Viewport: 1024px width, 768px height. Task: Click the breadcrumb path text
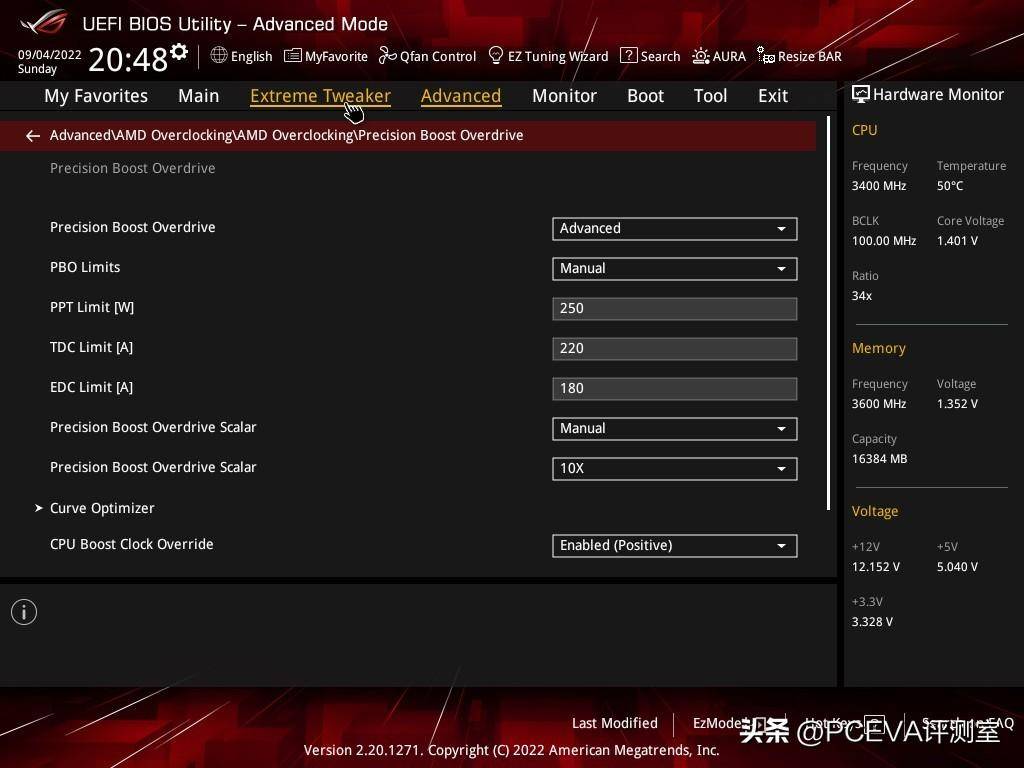point(287,135)
